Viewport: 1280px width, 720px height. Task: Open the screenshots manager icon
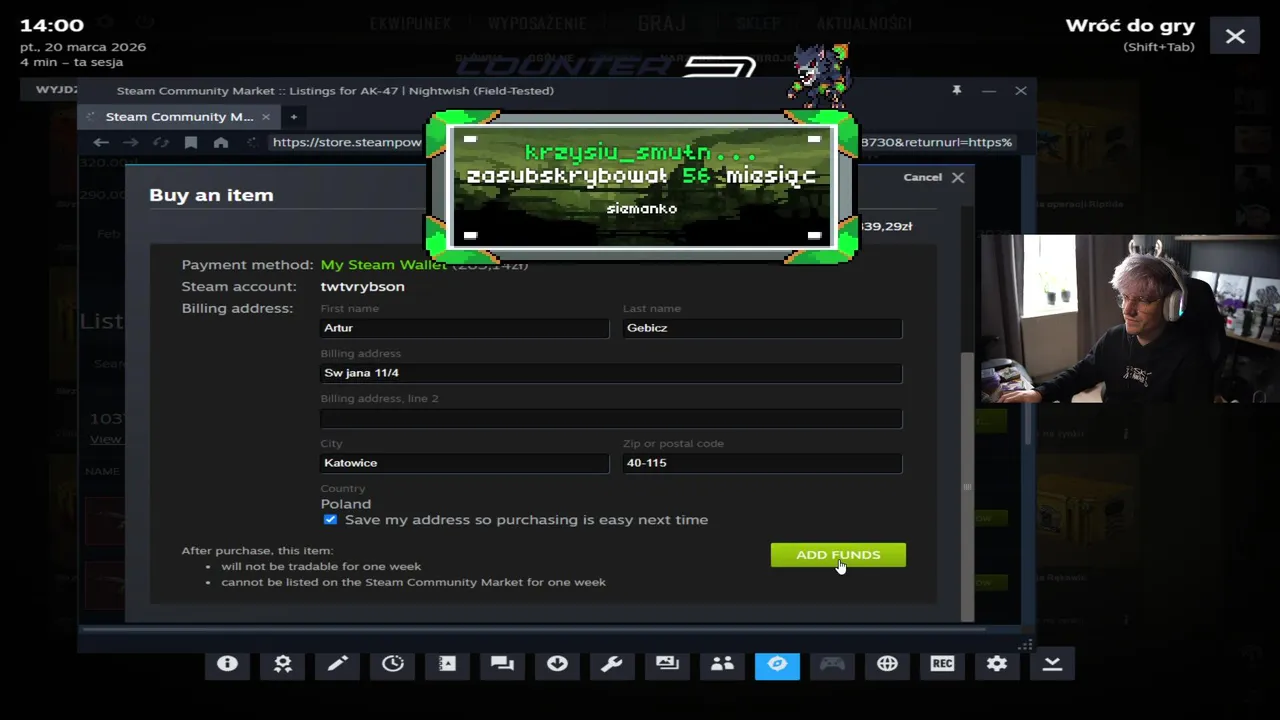(x=668, y=664)
